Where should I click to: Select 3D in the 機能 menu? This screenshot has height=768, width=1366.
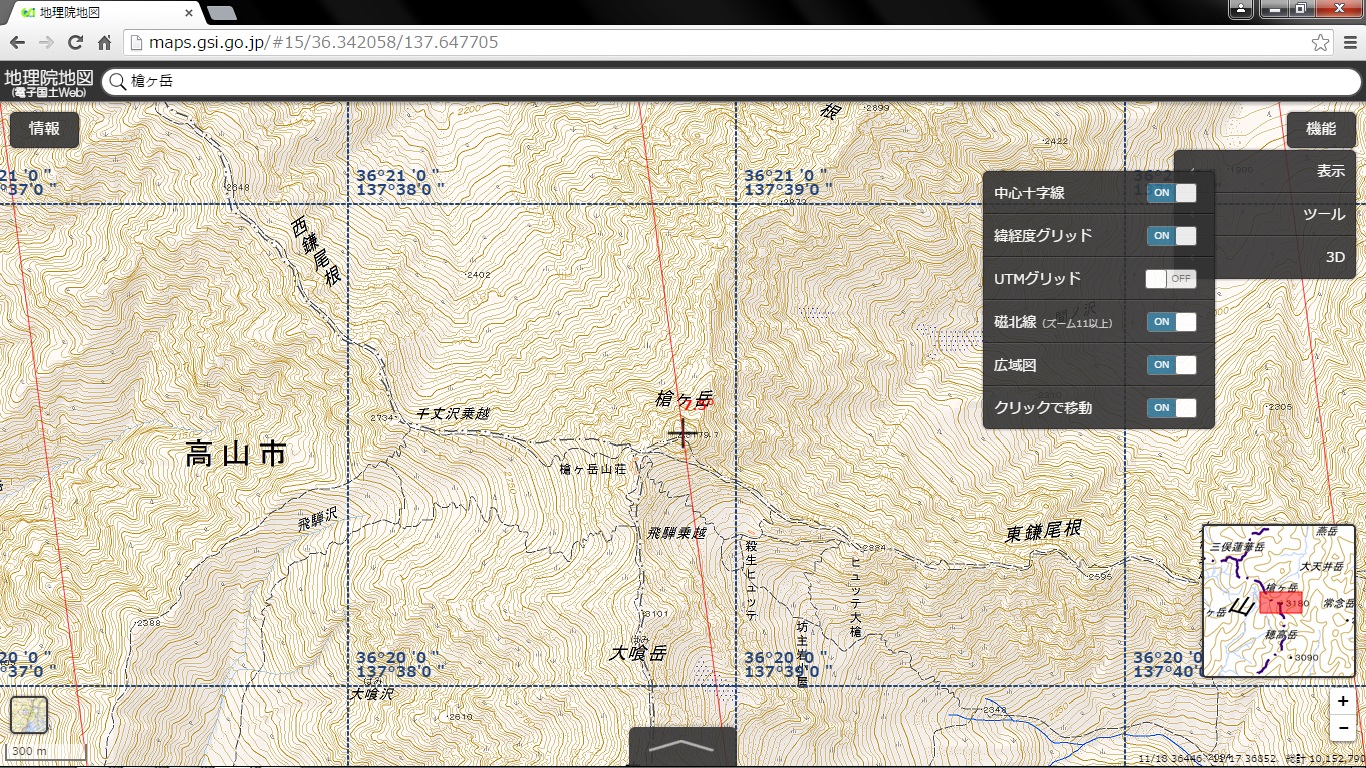pyautogui.click(x=1265, y=257)
